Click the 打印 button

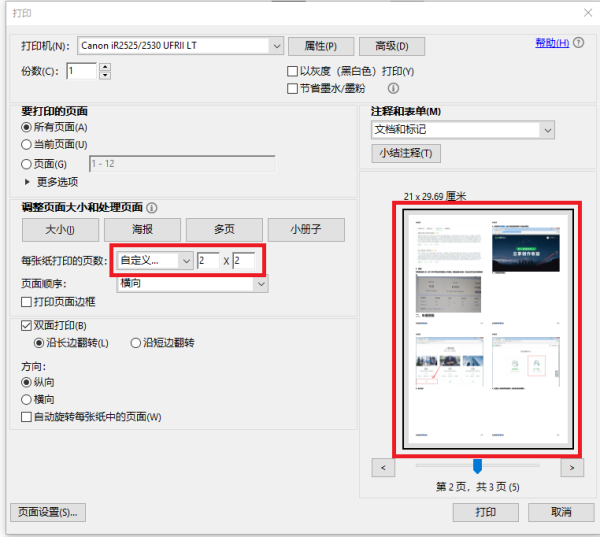coord(486,512)
